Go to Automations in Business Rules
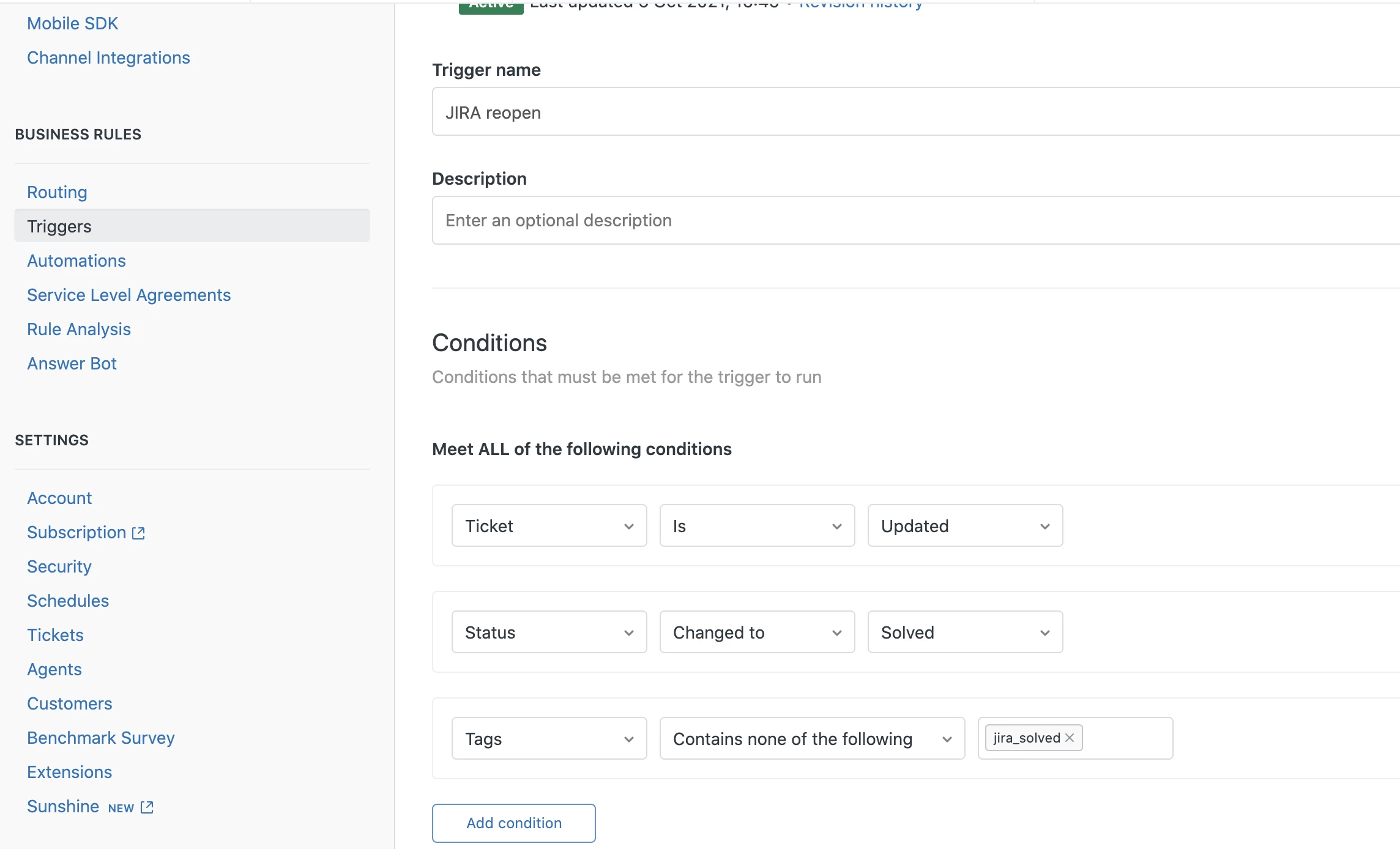Image resolution: width=1400 pixels, height=849 pixels. point(76,261)
